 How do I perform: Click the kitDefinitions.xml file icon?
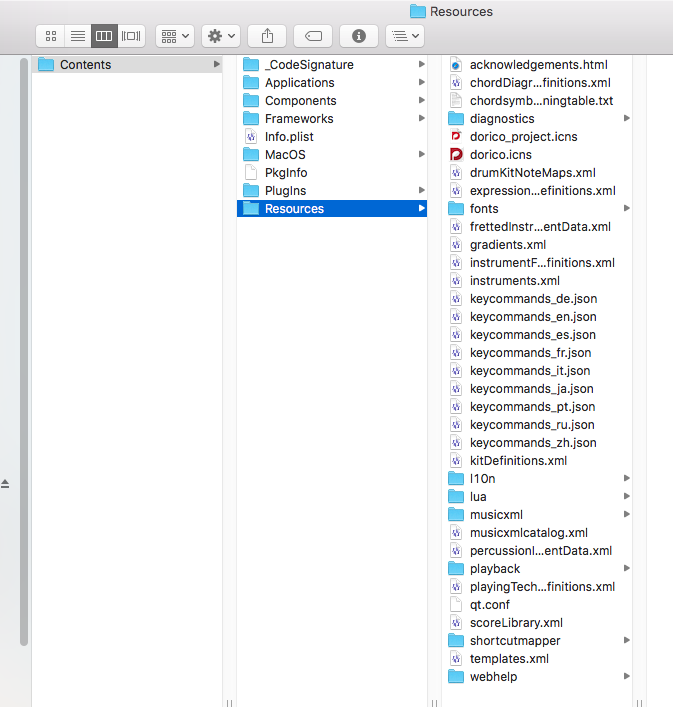pos(456,460)
